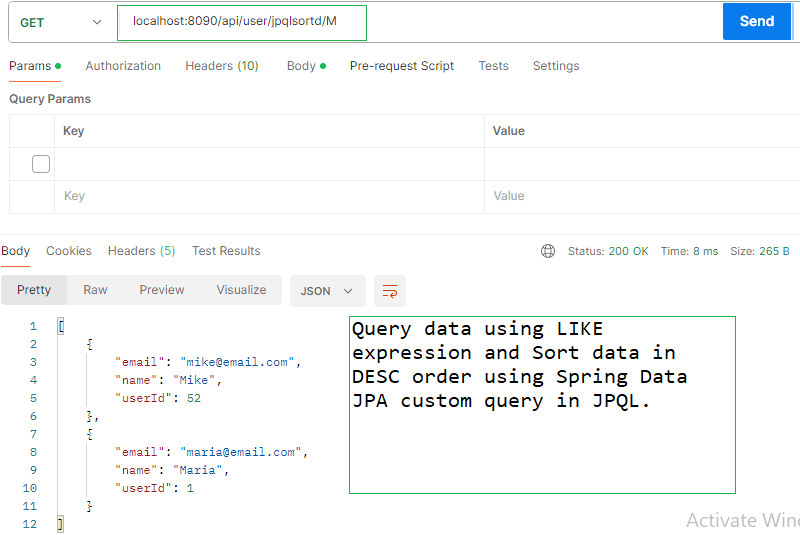Open the Headers (10) request tab

(221, 66)
